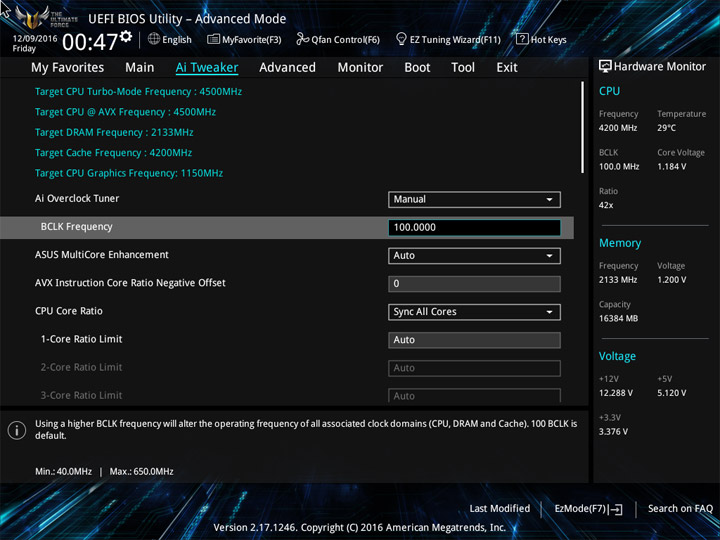Click the 12/09/2016 date text

(x=35, y=39)
